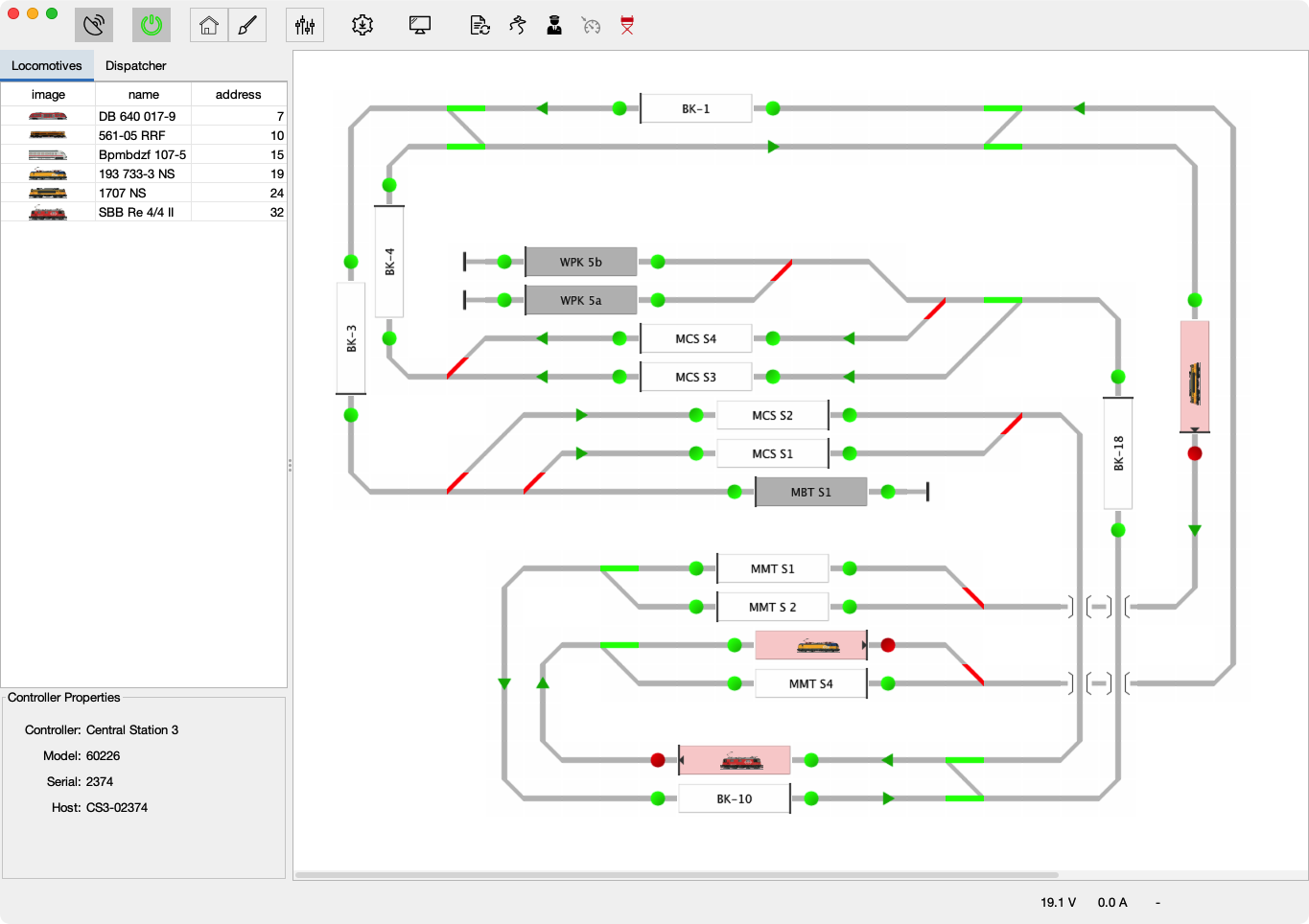The height and width of the screenshot is (924, 1309).
Task: Click the 0.0 A current status value
Action: (1112, 902)
